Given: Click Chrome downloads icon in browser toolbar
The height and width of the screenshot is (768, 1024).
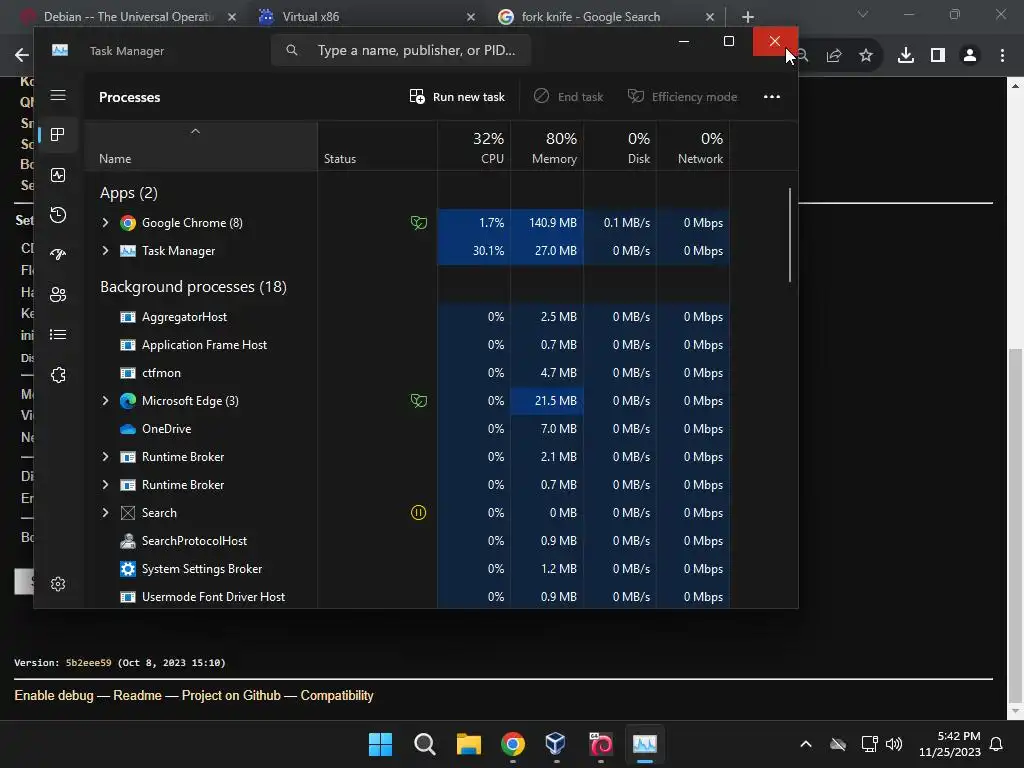Looking at the screenshot, I should point(906,56).
